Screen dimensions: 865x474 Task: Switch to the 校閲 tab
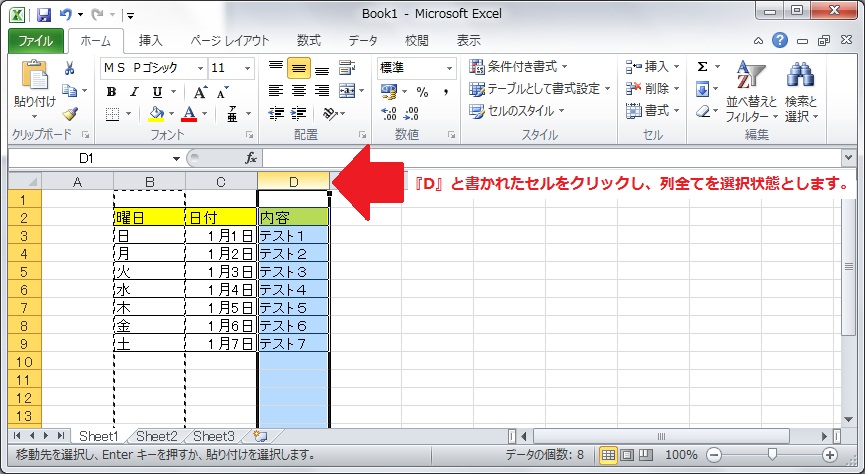coord(417,41)
